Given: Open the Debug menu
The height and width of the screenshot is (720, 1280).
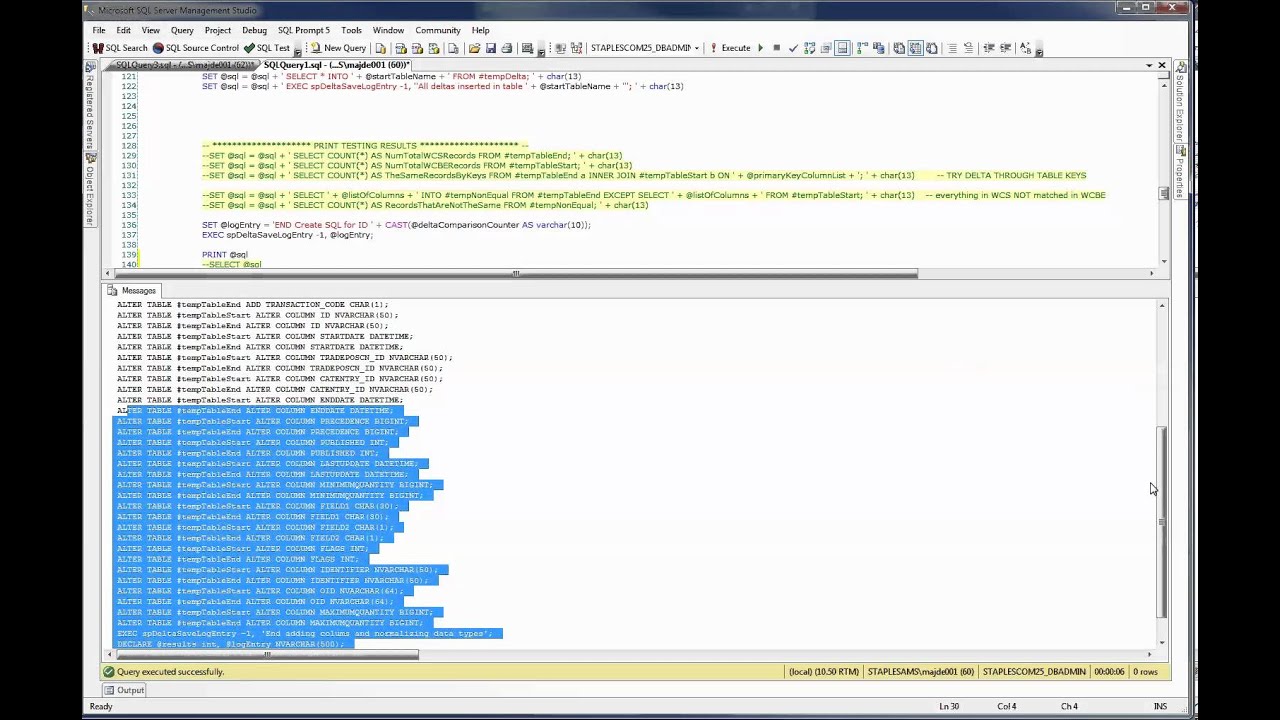Looking at the screenshot, I should [x=254, y=30].
